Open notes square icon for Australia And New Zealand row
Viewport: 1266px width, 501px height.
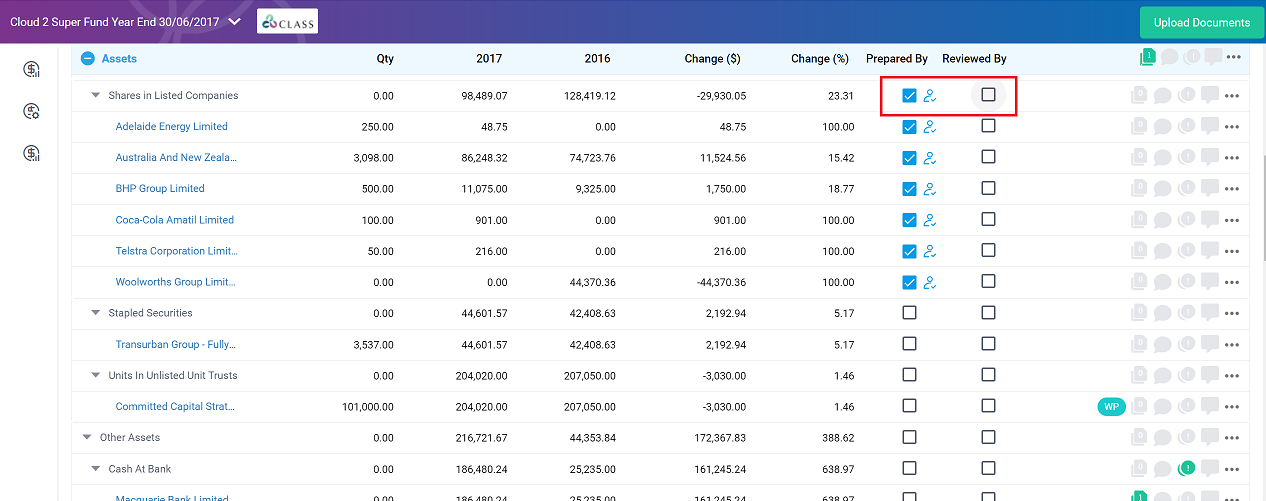tap(1211, 158)
